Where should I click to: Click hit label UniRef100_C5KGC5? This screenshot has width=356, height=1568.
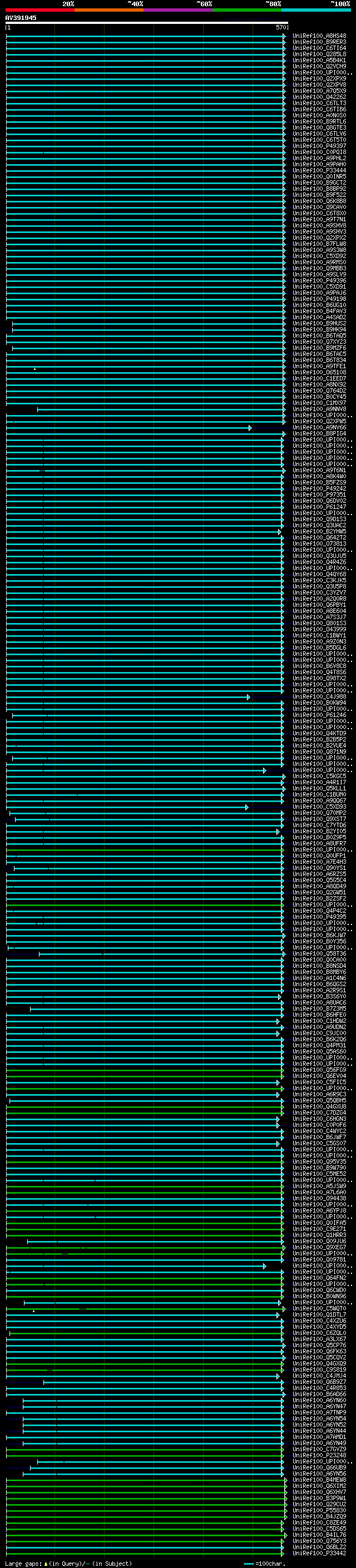(319, 776)
